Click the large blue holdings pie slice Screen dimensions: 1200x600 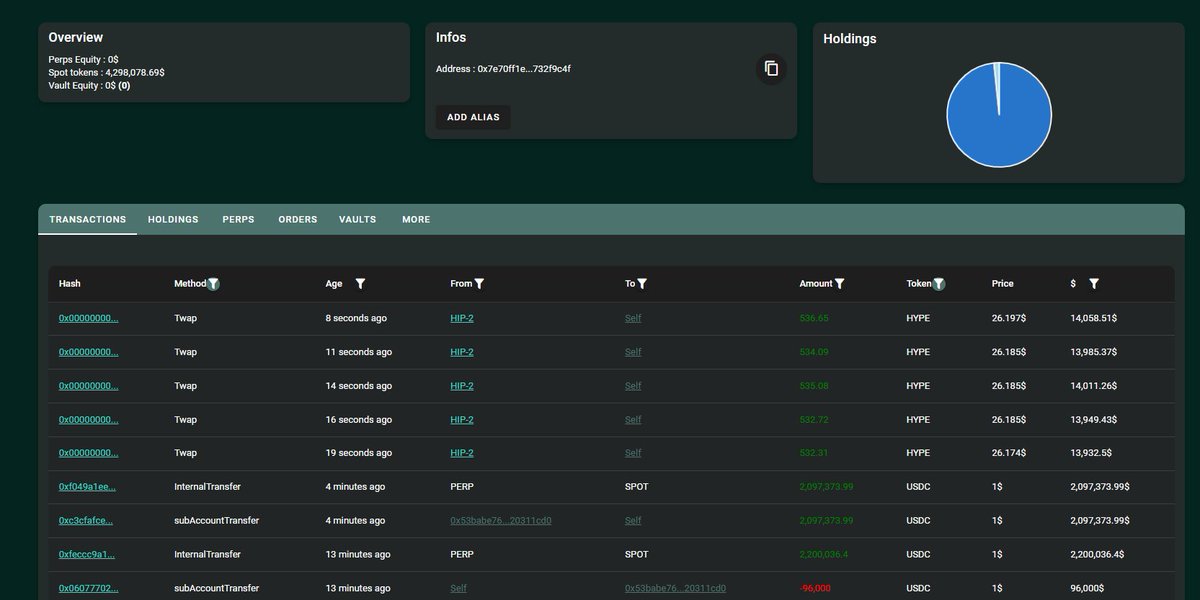click(1000, 130)
